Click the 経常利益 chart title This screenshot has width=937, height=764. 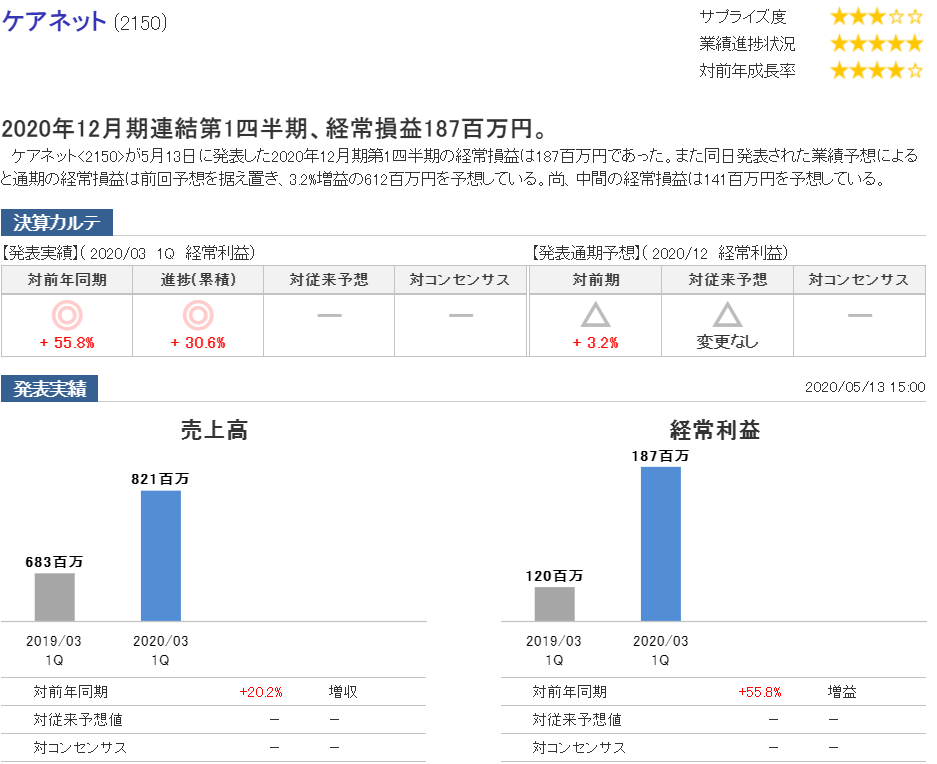tap(715, 430)
